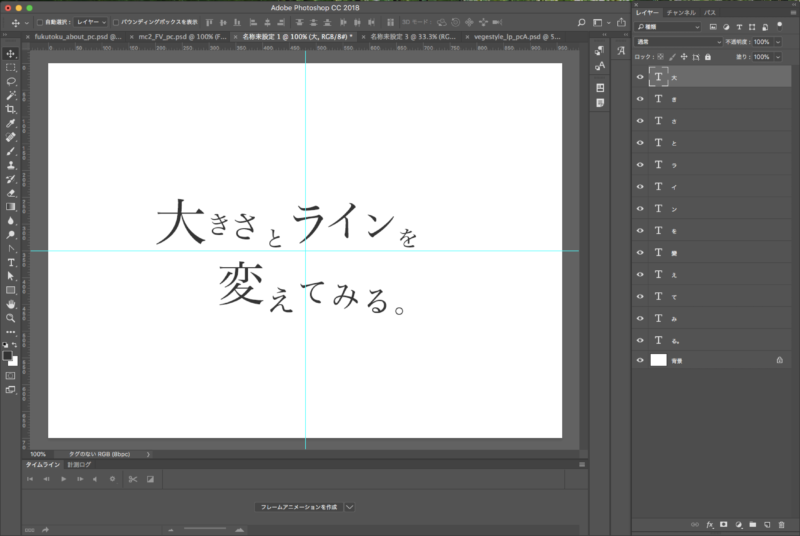Hide the と text layer
The image size is (800, 536).
640,143
